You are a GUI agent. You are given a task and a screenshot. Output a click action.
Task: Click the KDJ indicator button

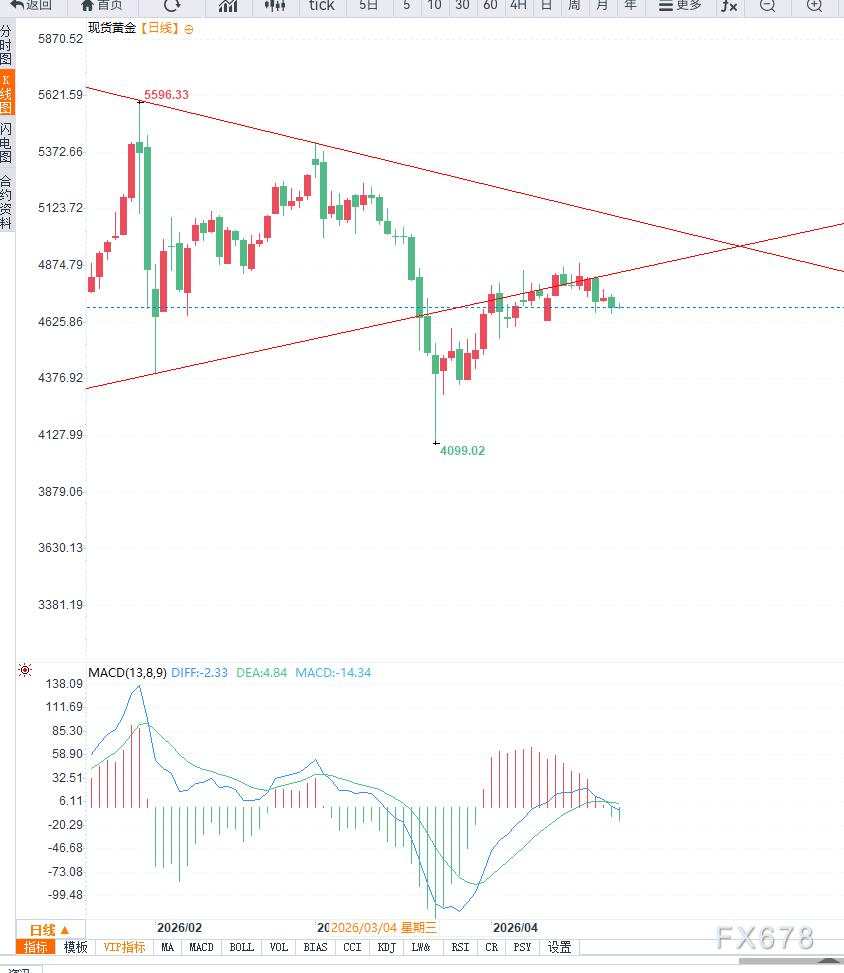point(387,947)
